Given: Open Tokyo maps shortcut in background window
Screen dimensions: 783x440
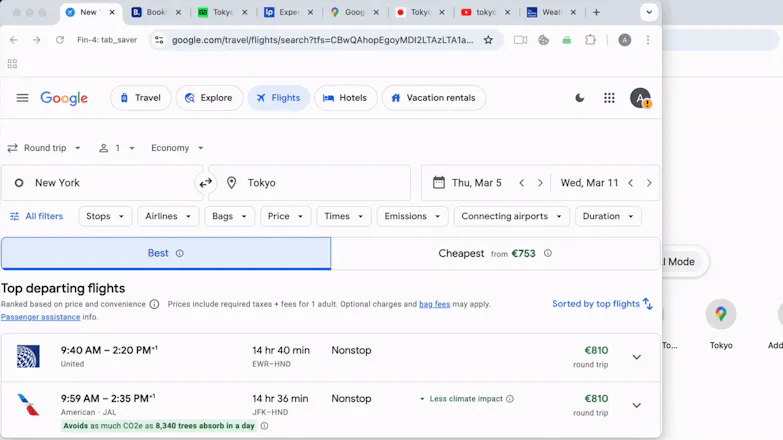Looking at the screenshot, I should coord(721,323).
